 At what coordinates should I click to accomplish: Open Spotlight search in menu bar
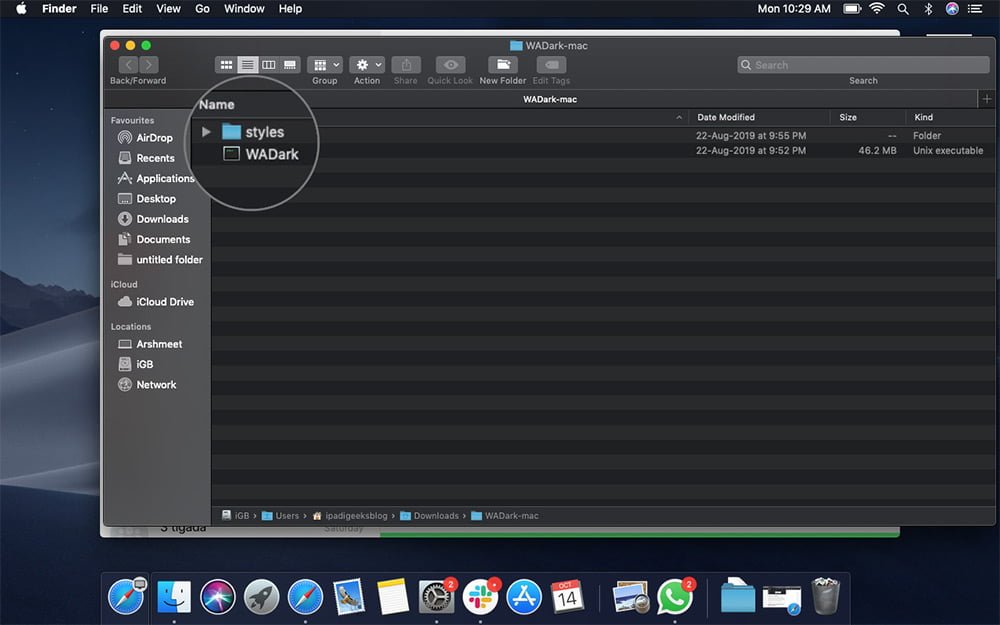click(903, 8)
